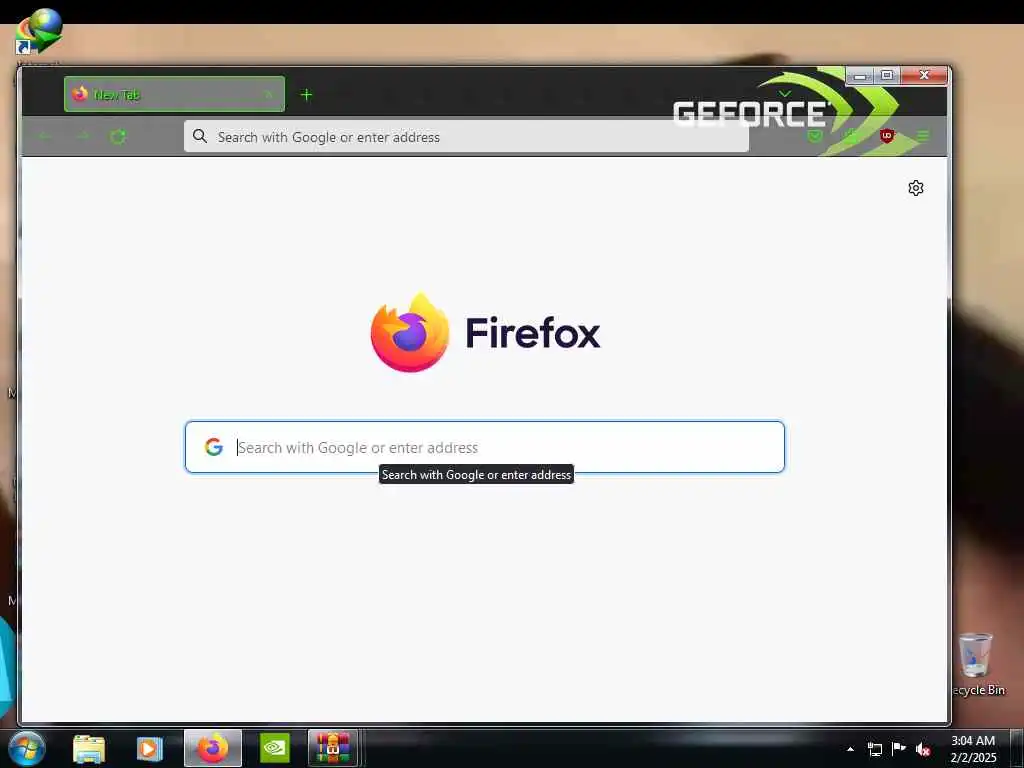Open a new tab with plus button
Image resolution: width=1024 pixels, height=768 pixels.
pos(306,95)
